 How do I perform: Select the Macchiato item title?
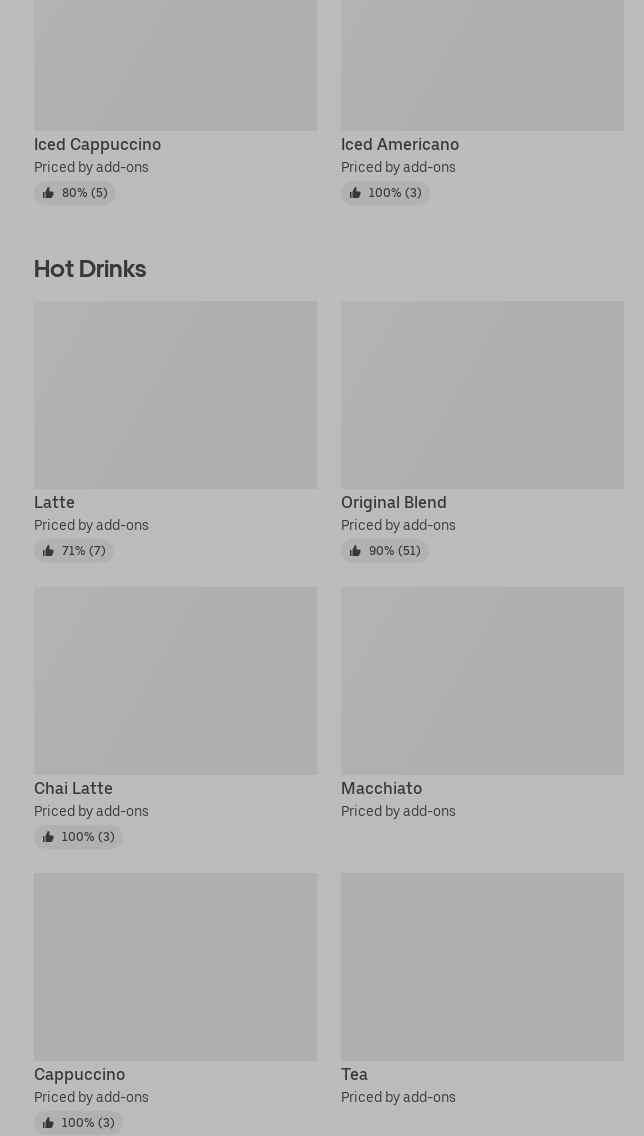click(x=381, y=789)
